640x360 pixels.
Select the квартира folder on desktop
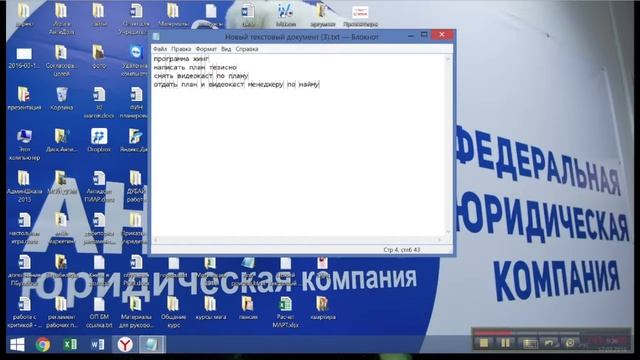[x=322, y=308]
